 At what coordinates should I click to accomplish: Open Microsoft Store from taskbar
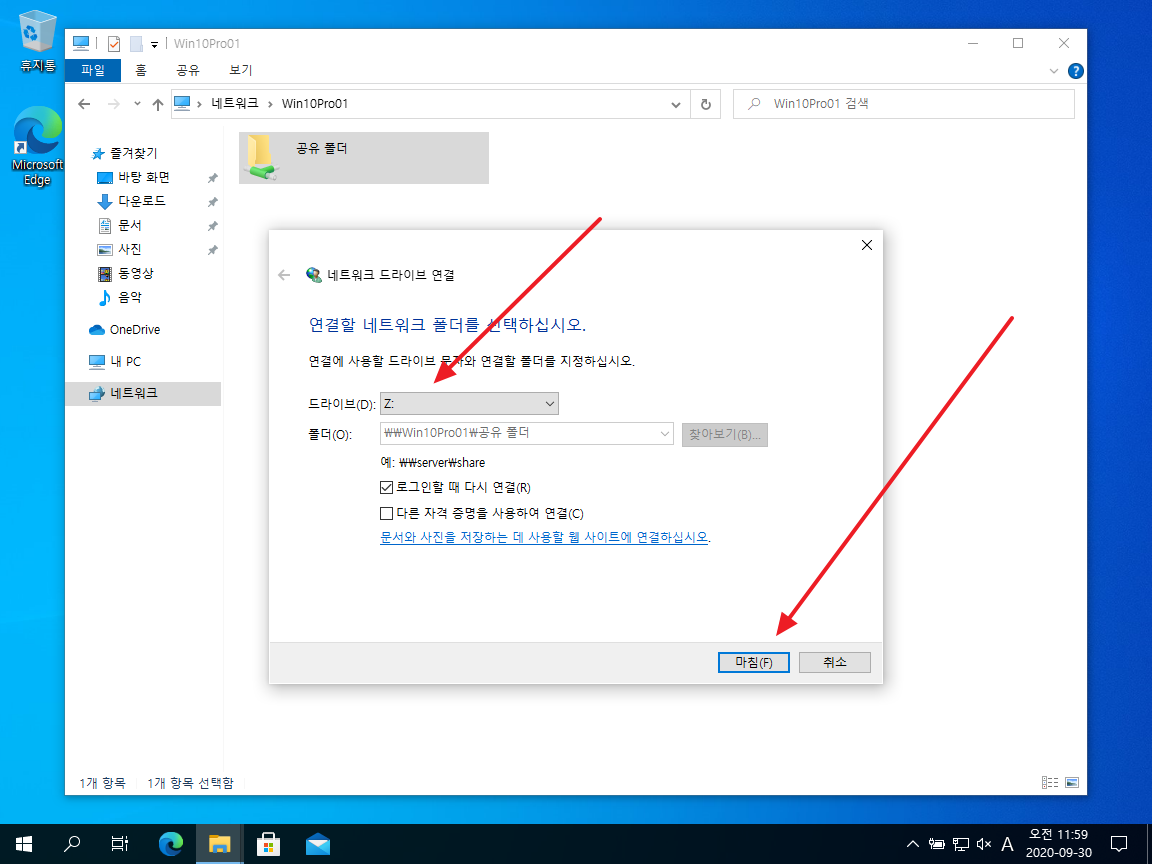(x=268, y=844)
